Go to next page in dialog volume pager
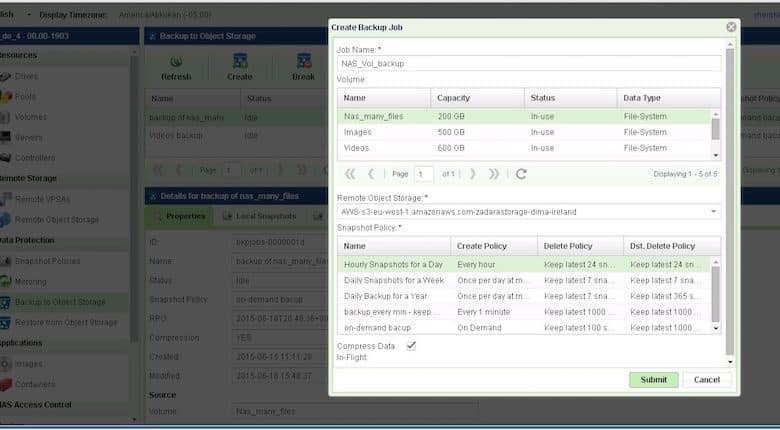Screen dimensions: 780x430 473,174
